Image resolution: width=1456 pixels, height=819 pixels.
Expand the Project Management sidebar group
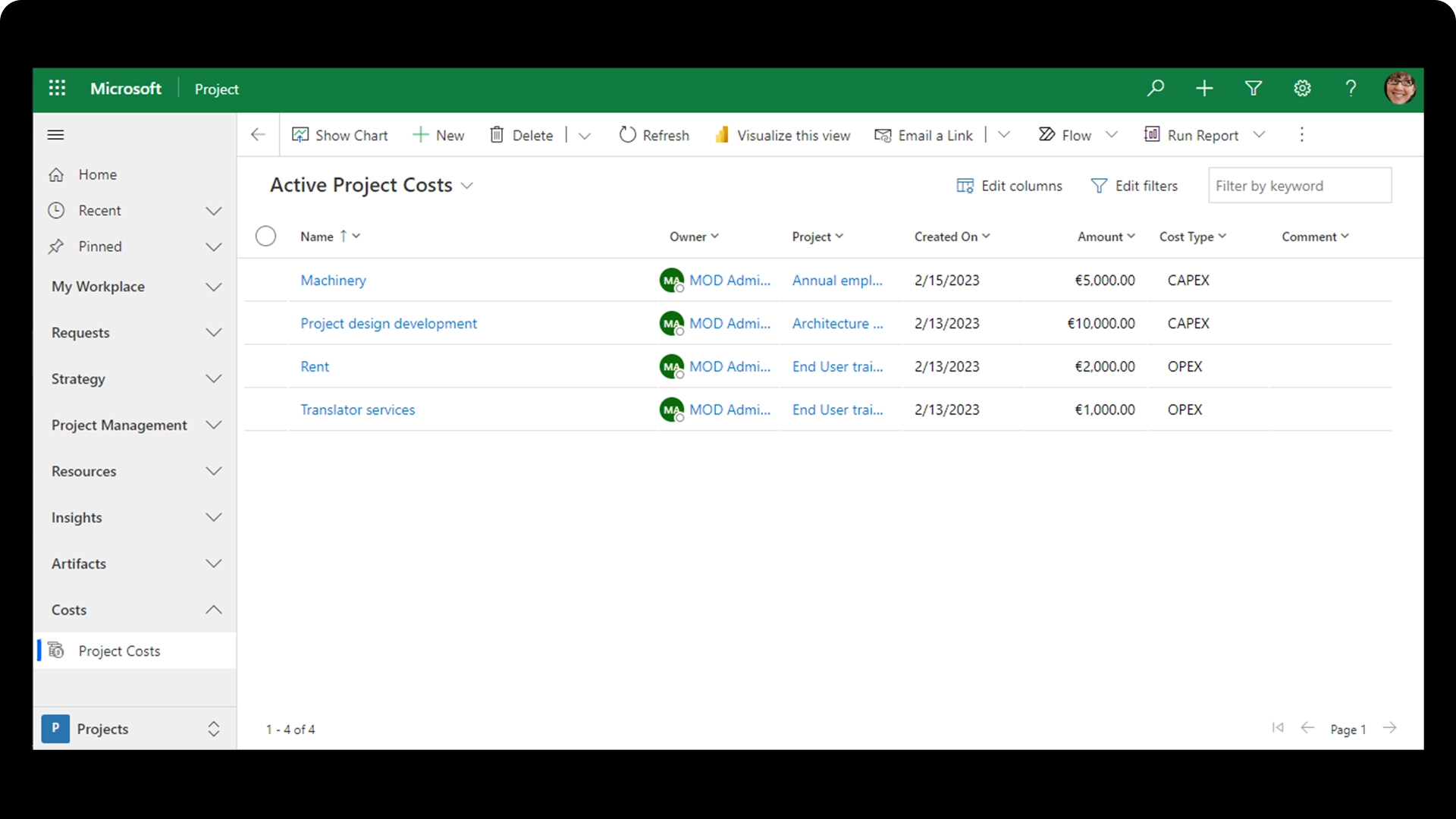click(x=214, y=425)
